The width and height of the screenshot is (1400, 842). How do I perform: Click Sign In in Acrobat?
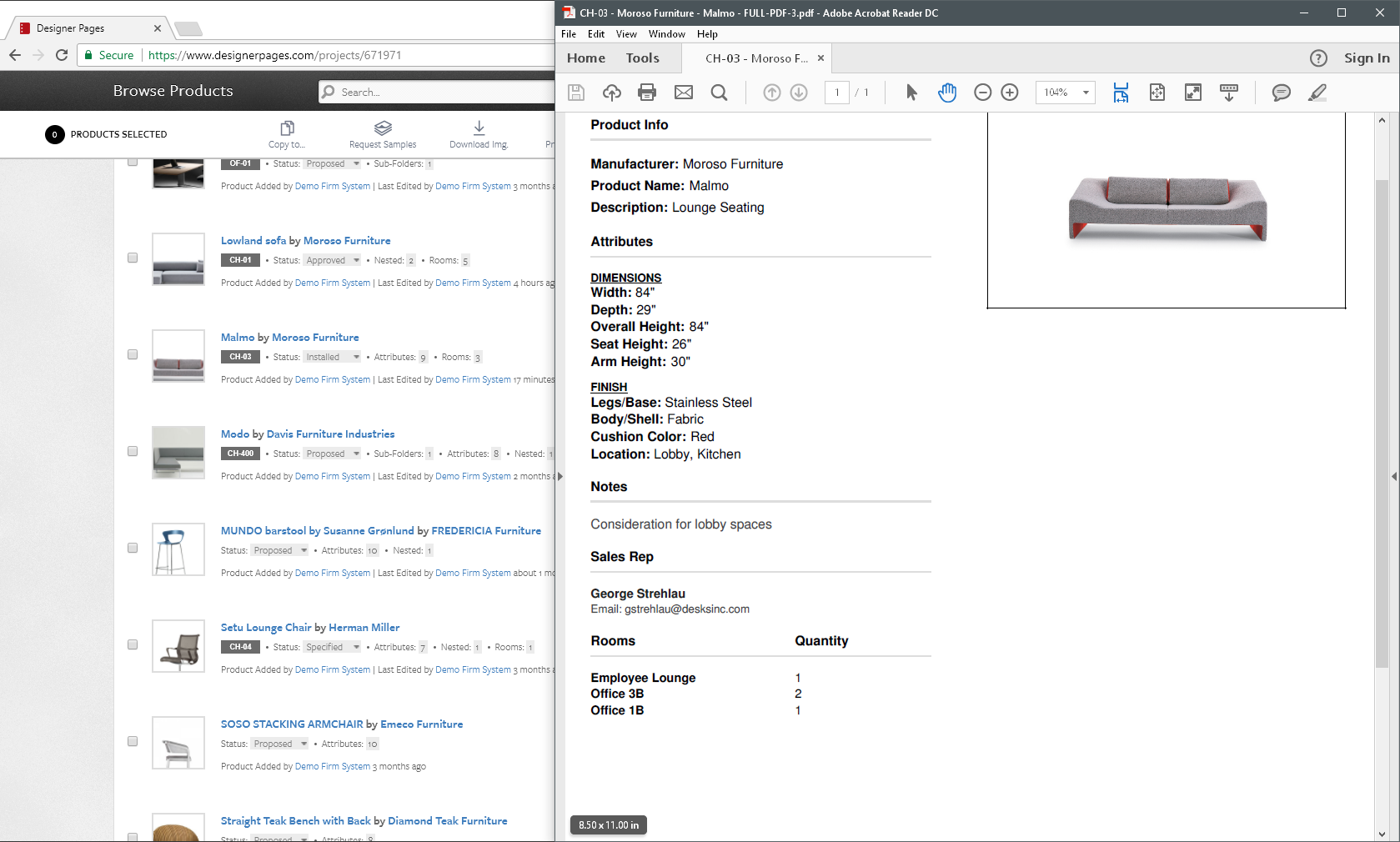coord(1367,58)
